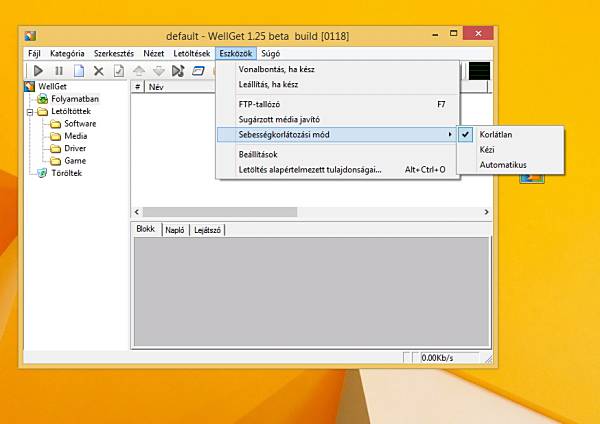Screen dimensions: 600x424
Task: Switch to the Blokk tab
Action: [146, 229]
